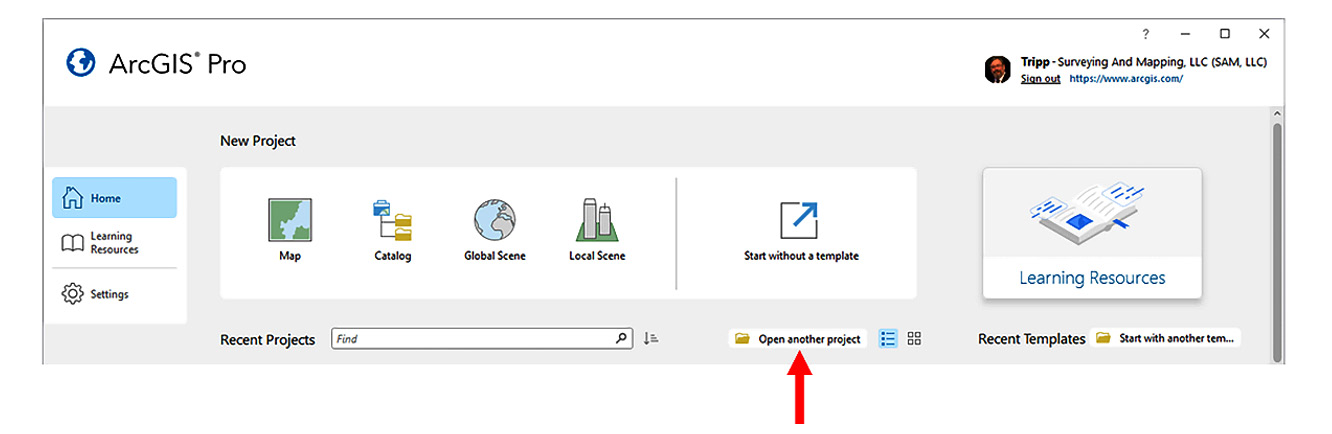The height and width of the screenshot is (434, 1332).
Task: Click the help question mark icon
Action: pyautogui.click(x=1146, y=34)
